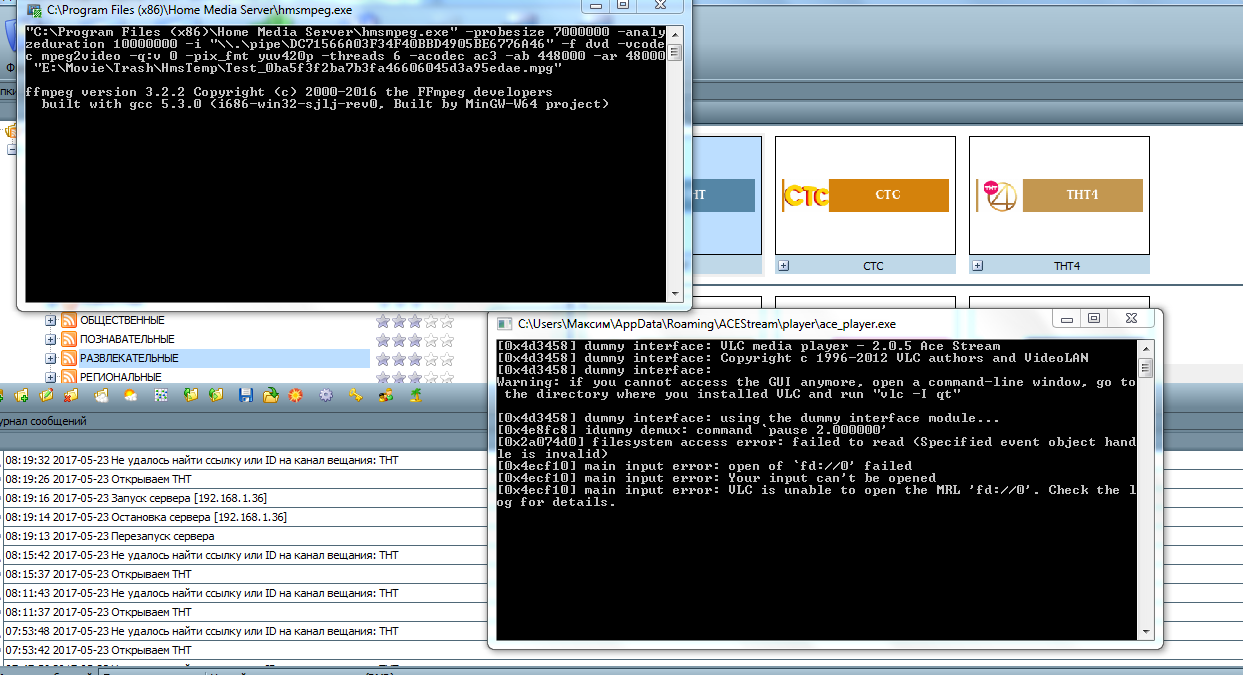Click the red starburst icon in toolbar

[x=295, y=396]
